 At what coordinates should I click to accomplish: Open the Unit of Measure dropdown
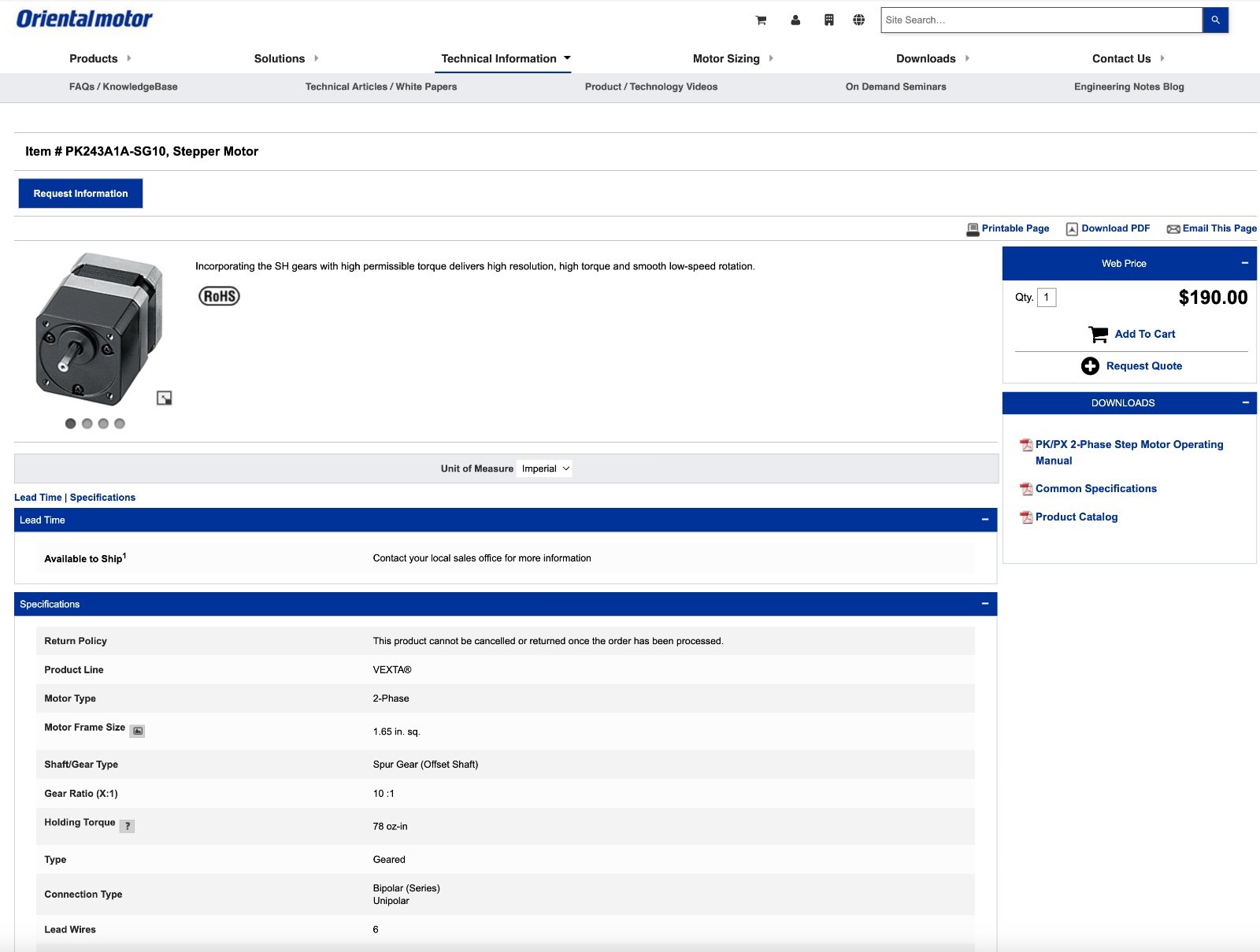click(545, 469)
